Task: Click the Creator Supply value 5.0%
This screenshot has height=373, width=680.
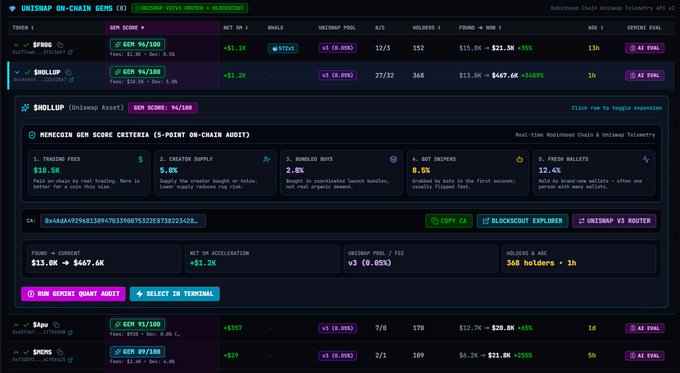Action: pos(169,170)
